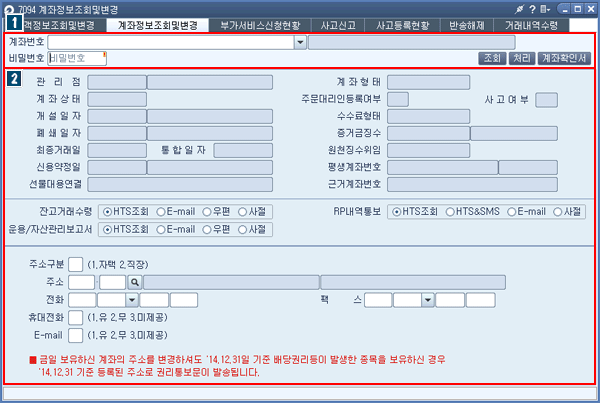The width and height of the screenshot is (600, 403).
Task: Click the 주문대리인등록여부 field
Action: [x=398, y=100]
